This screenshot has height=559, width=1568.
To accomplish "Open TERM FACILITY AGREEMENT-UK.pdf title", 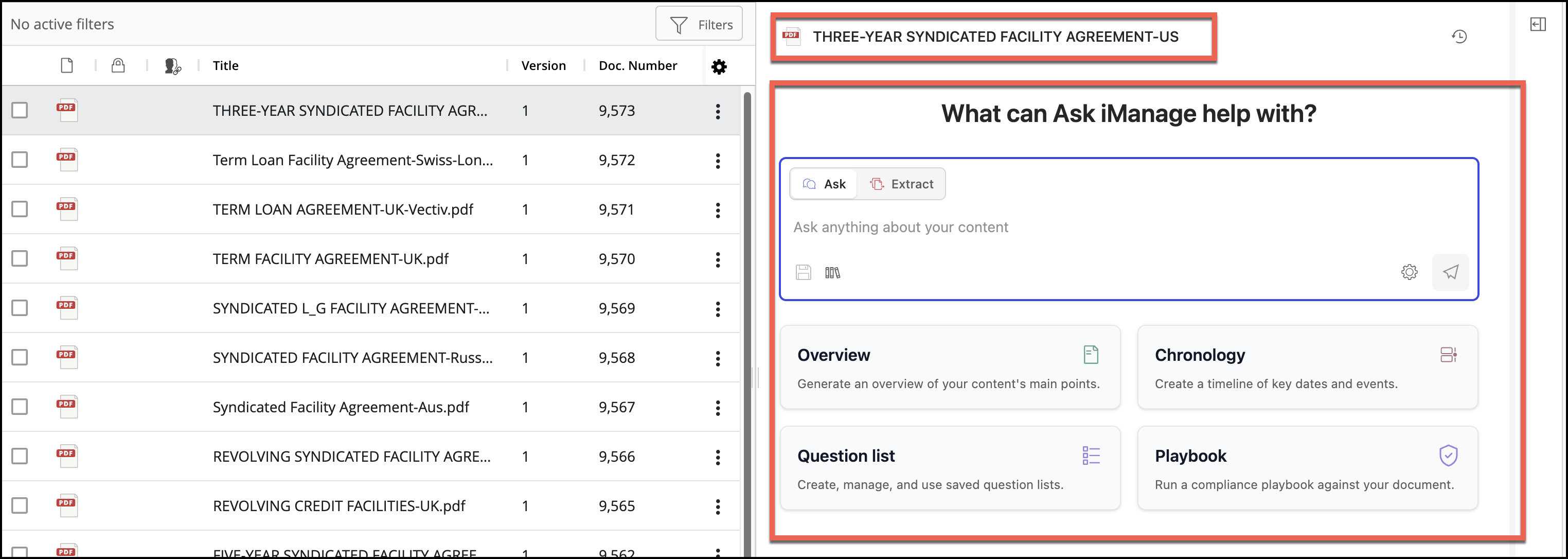I will click(x=330, y=258).
